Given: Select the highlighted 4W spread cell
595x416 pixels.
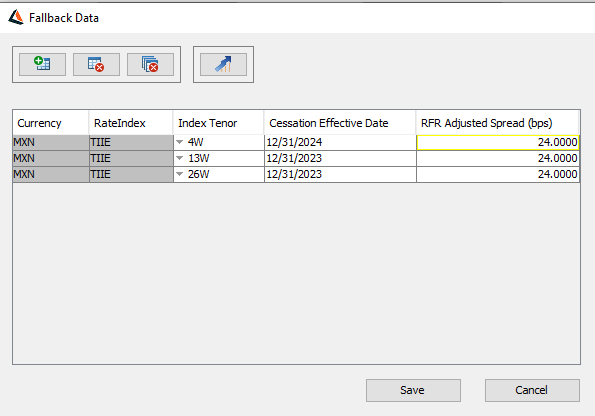Looking at the screenshot, I should coord(498,142).
